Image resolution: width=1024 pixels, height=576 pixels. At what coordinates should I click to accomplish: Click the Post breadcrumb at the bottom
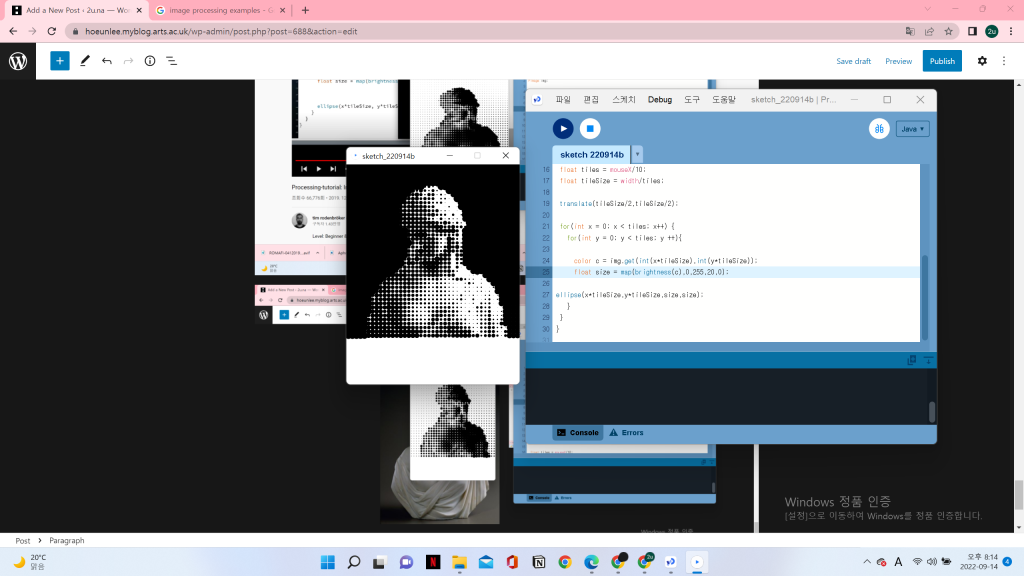[x=23, y=541]
